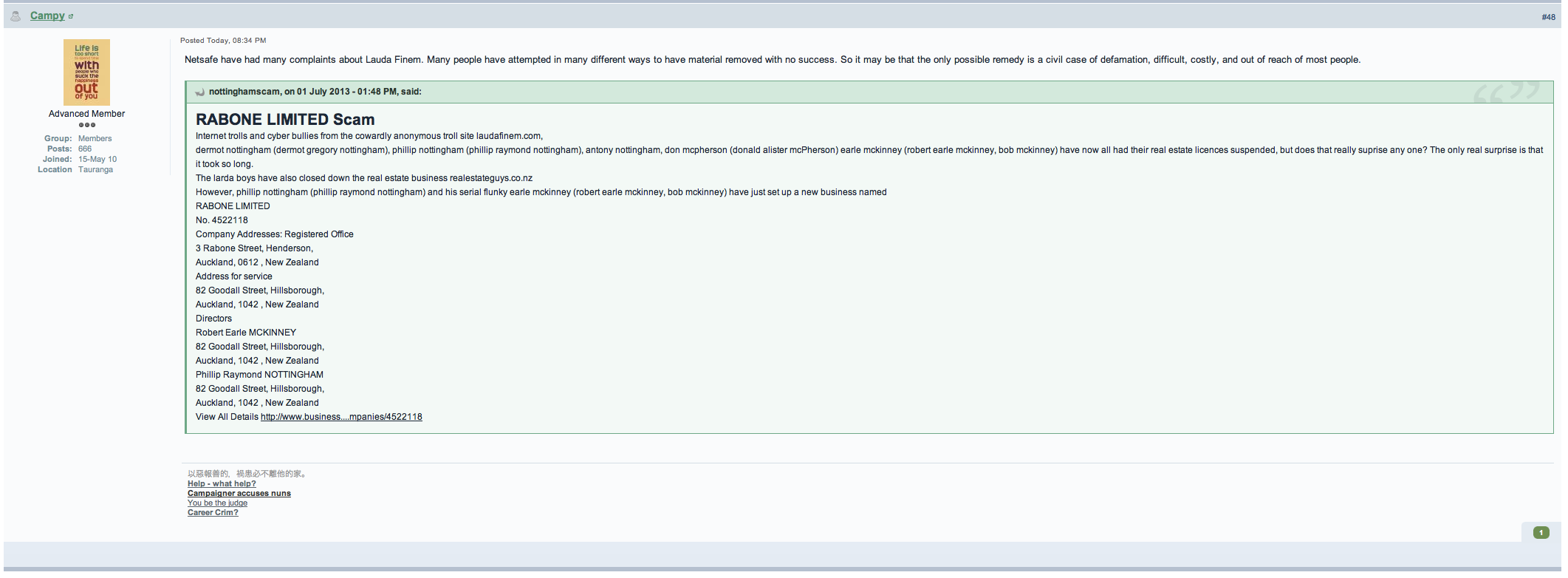Viewport: 1568px width, 578px height.
Task: Open the post permalink #48
Action: [1548, 17]
